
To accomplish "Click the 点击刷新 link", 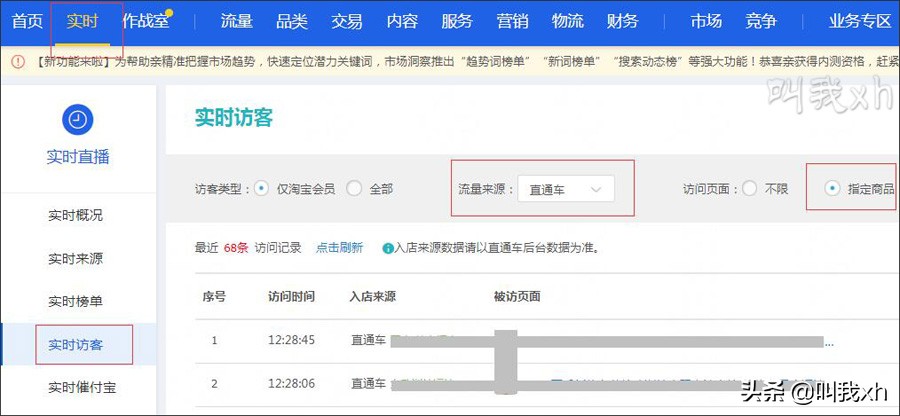I will (339, 248).
